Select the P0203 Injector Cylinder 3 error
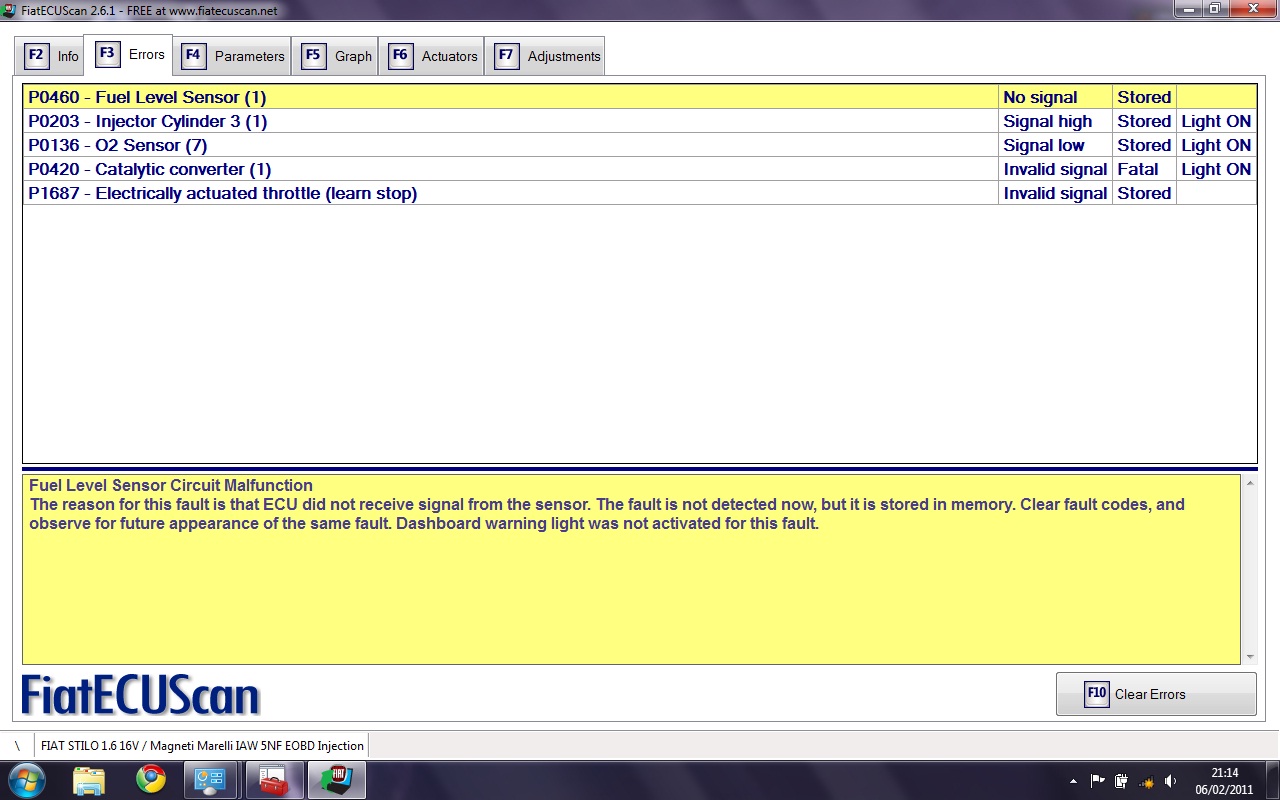1280x800 pixels. click(x=640, y=121)
